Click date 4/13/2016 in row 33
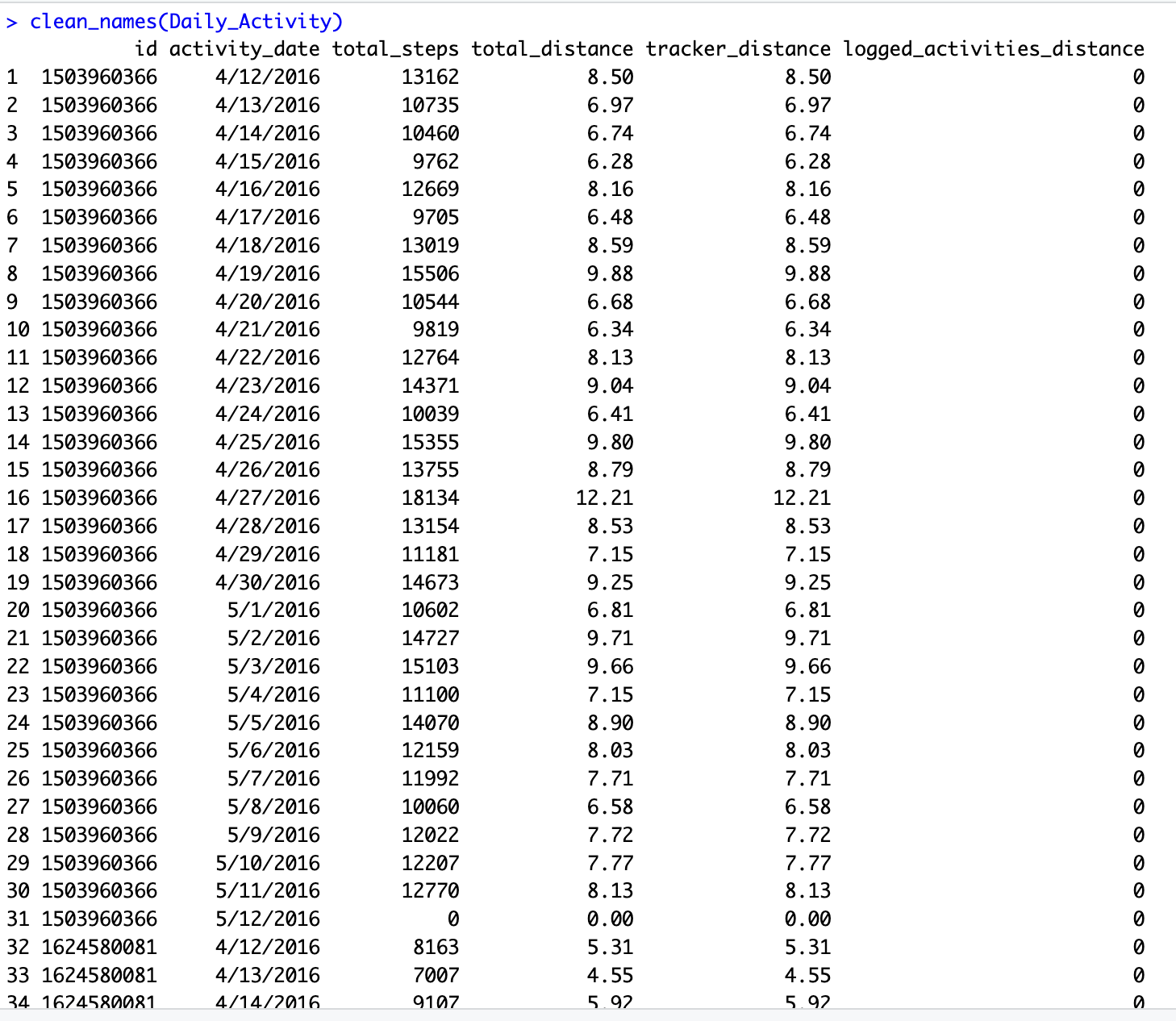Image resolution: width=1176 pixels, height=1021 pixels. [x=268, y=975]
